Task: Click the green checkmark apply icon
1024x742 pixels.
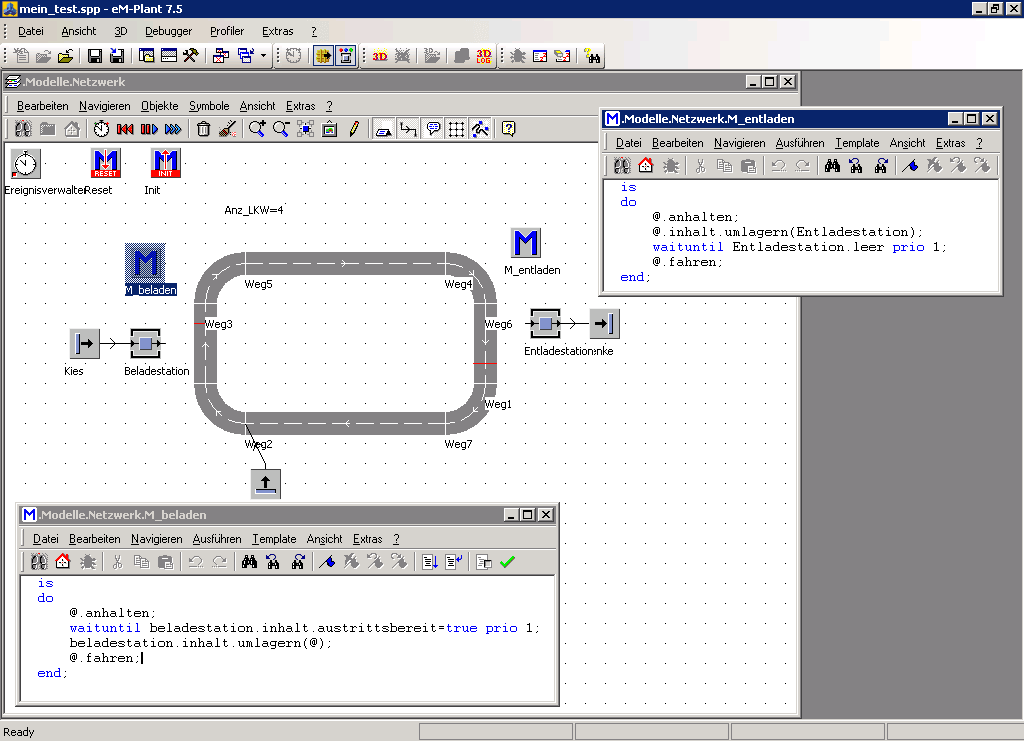Action: pos(507,562)
